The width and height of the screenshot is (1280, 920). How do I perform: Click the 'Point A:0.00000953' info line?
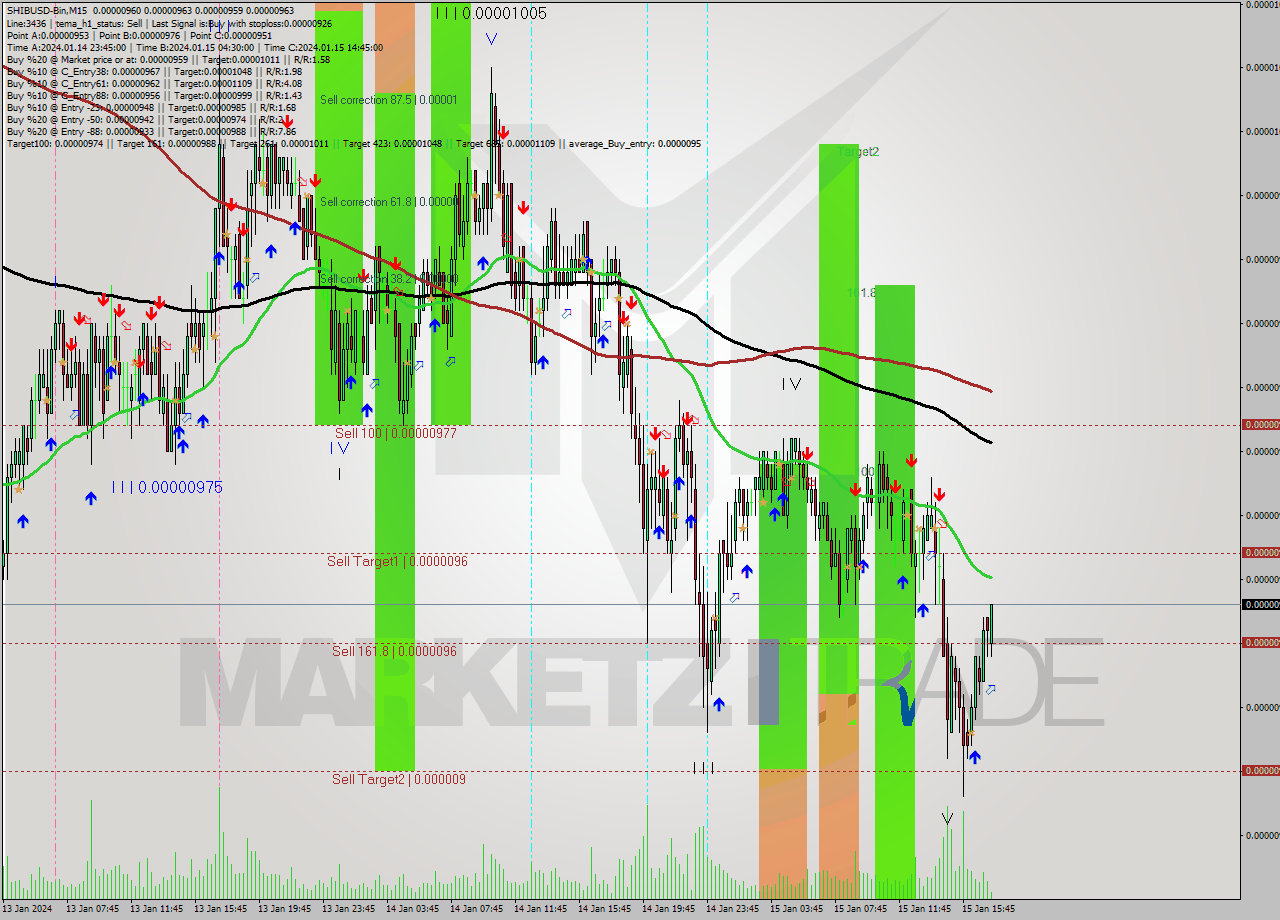(x=139, y=35)
